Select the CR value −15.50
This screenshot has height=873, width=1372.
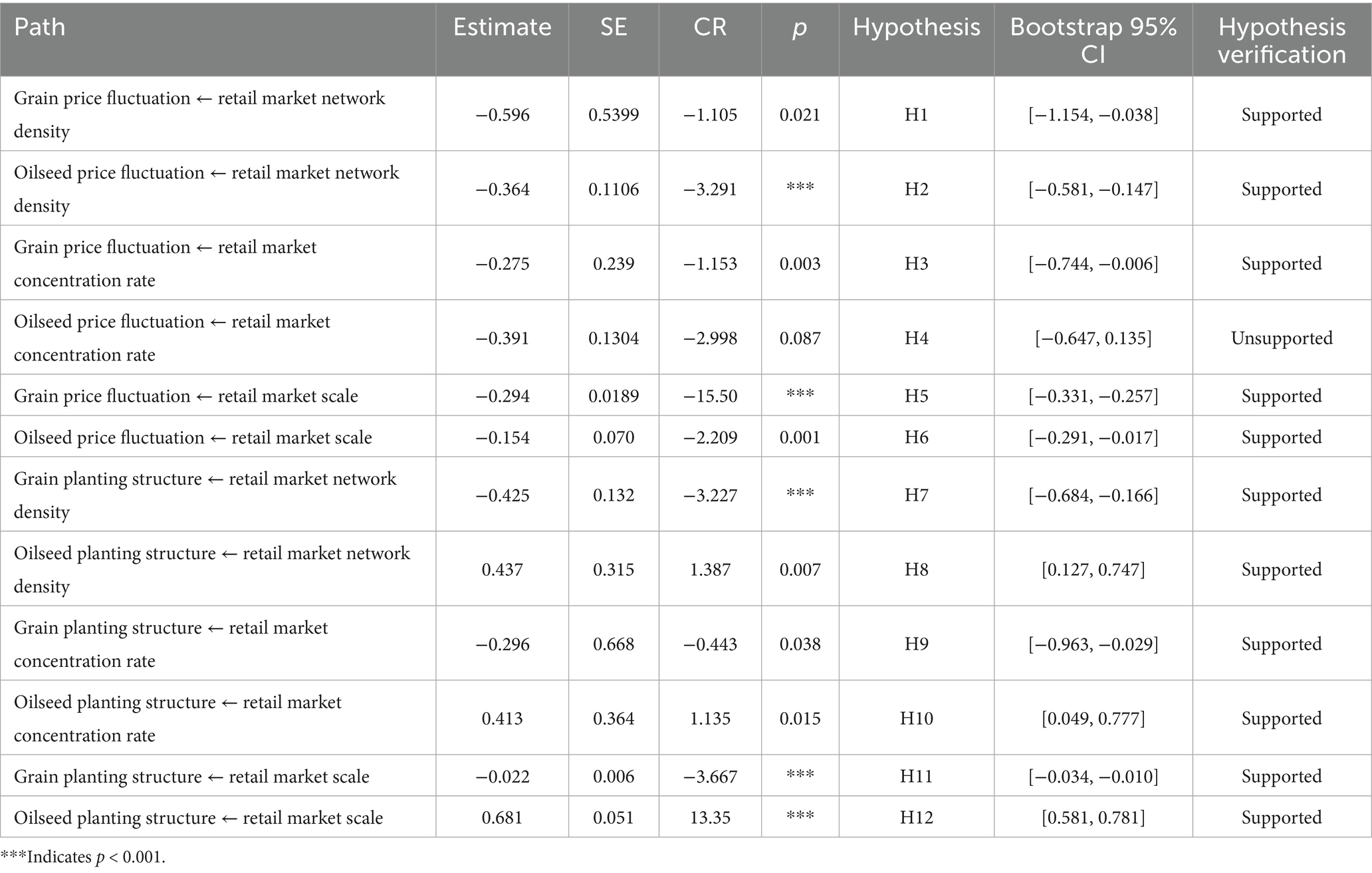[x=710, y=396]
